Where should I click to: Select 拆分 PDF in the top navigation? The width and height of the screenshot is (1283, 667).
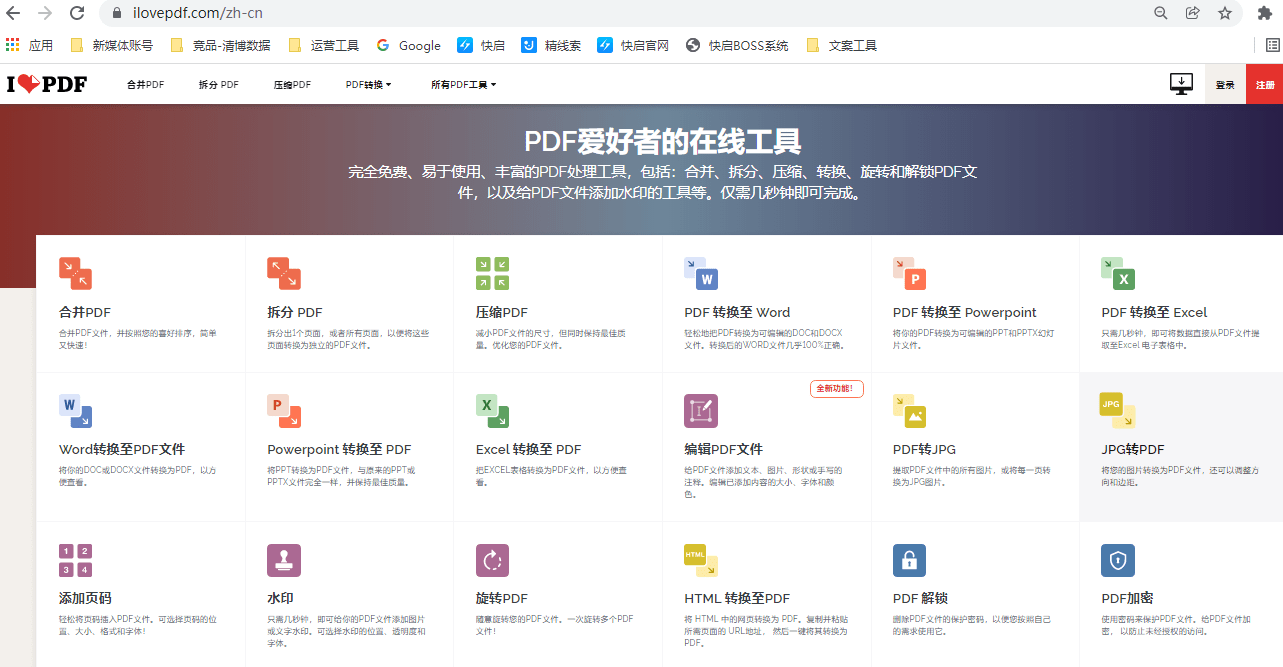point(218,85)
